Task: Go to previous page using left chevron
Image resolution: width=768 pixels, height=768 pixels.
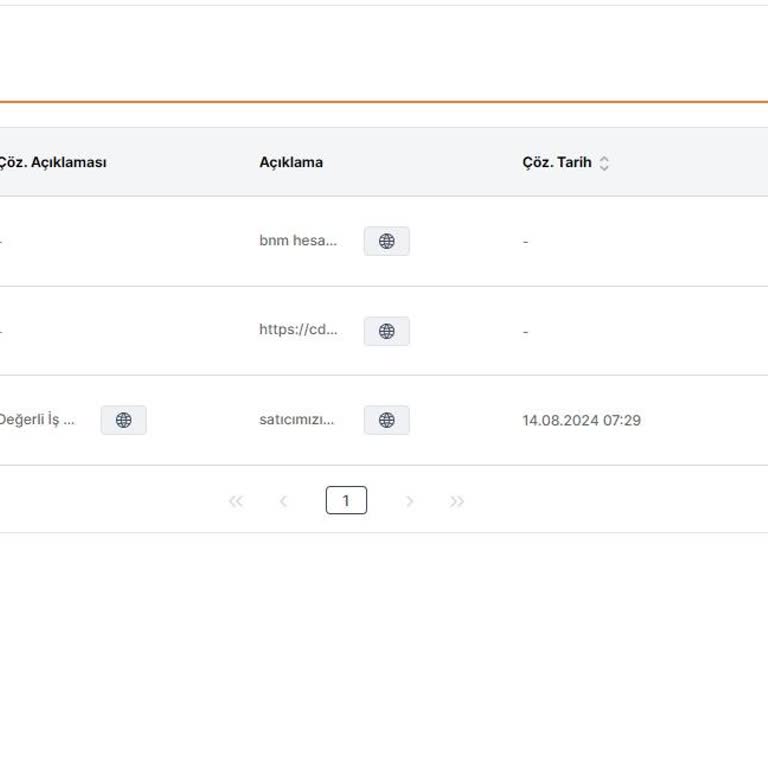Action: click(x=283, y=501)
